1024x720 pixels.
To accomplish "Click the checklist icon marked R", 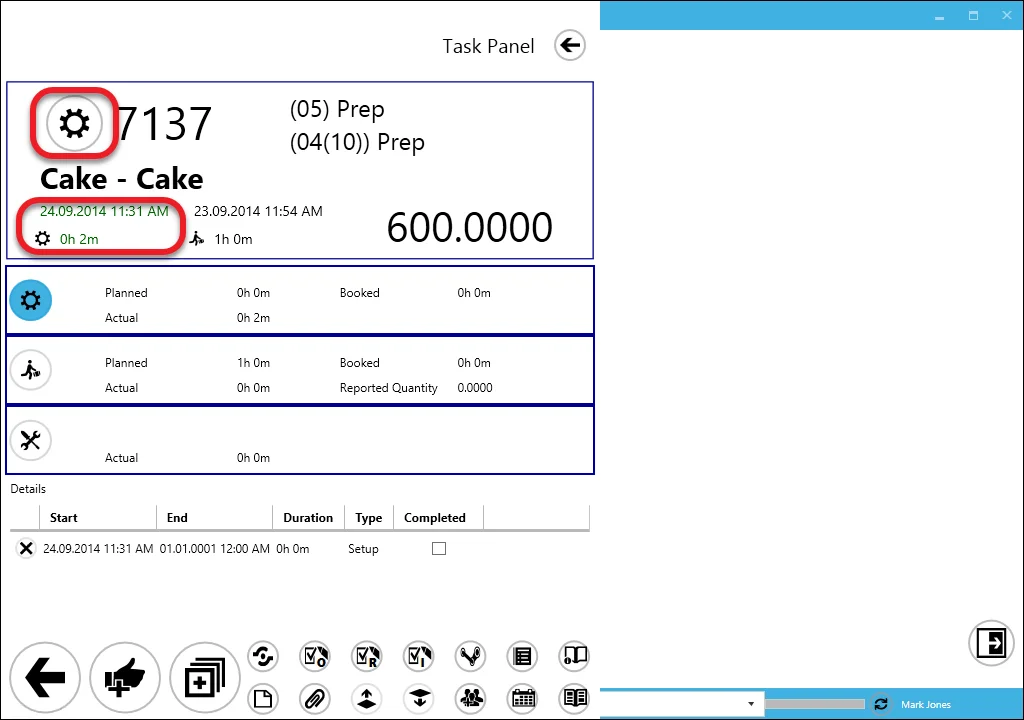I will [x=366, y=656].
